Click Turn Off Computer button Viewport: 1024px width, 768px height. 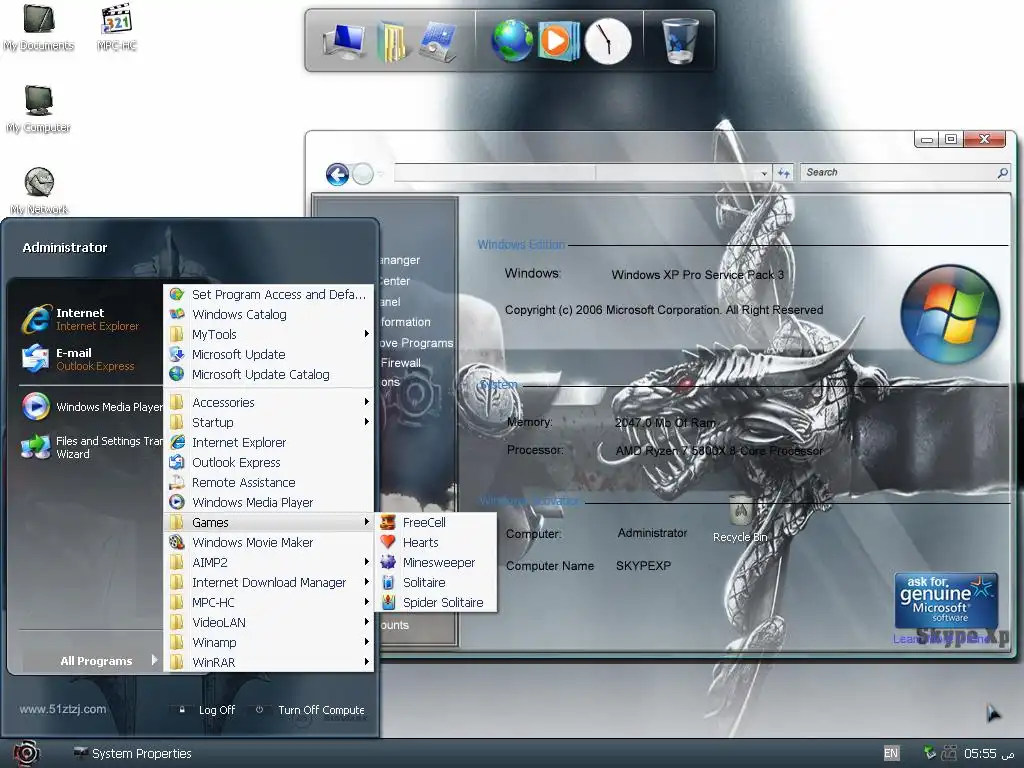pyautogui.click(x=312, y=710)
